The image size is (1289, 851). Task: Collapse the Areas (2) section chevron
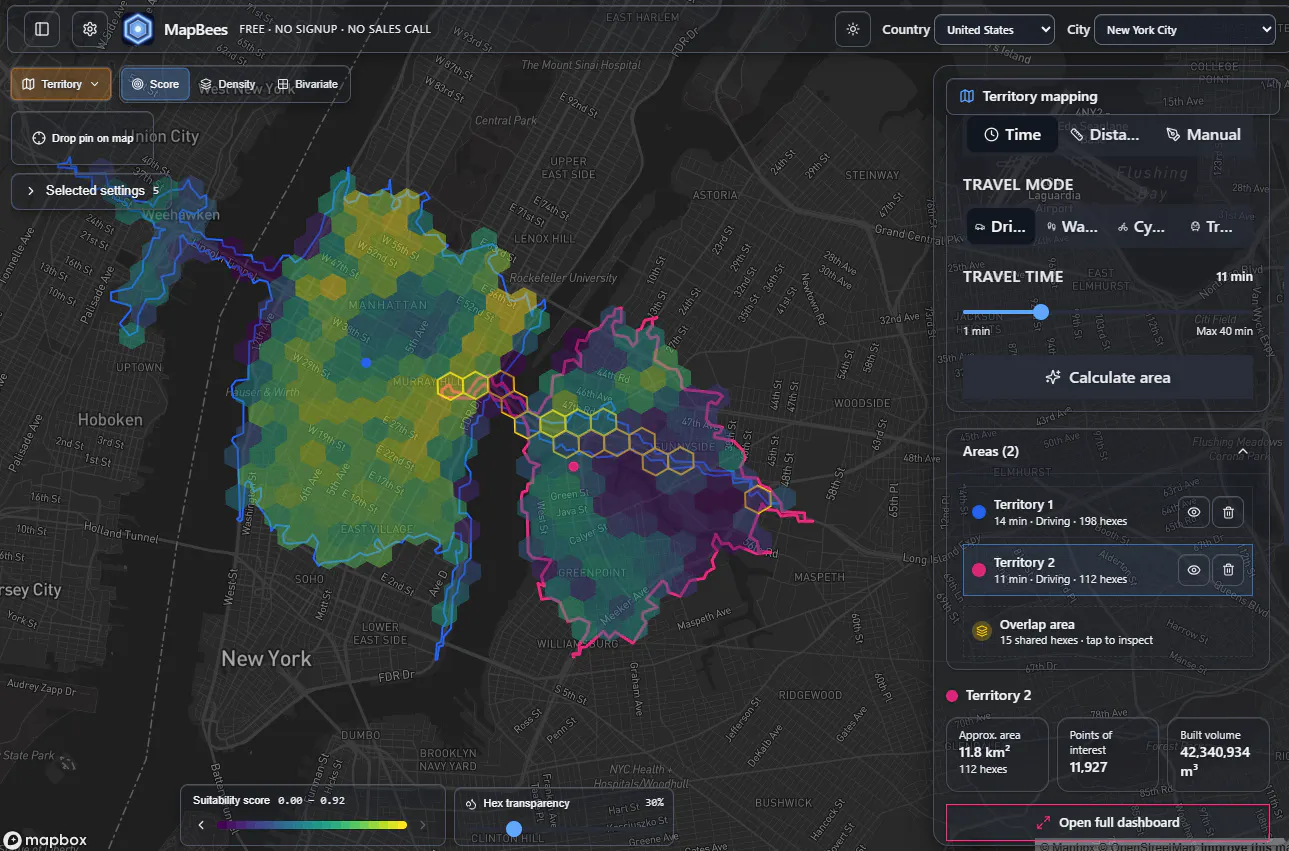pos(1242,452)
